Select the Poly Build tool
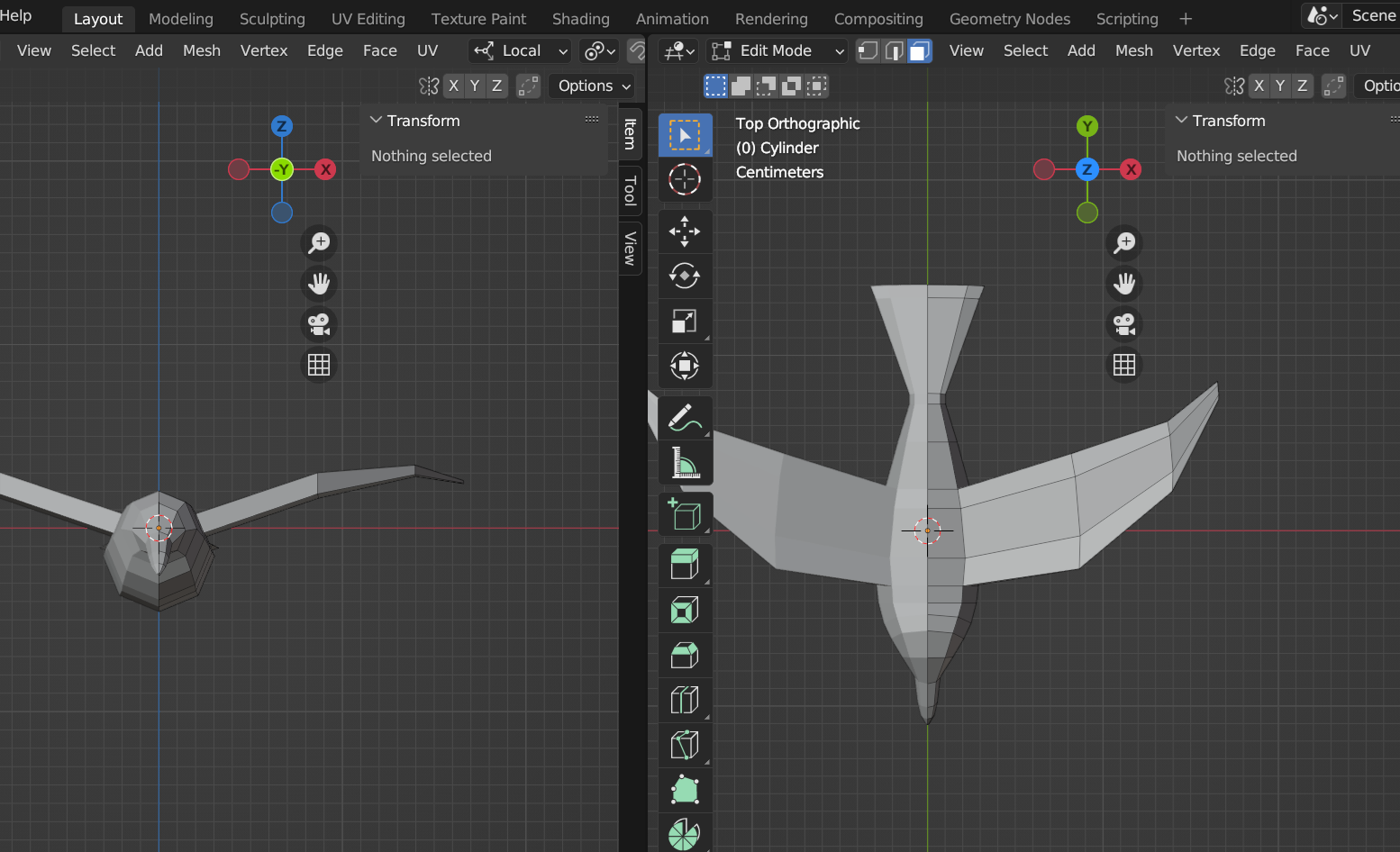1400x852 pixels. point(685,790)
